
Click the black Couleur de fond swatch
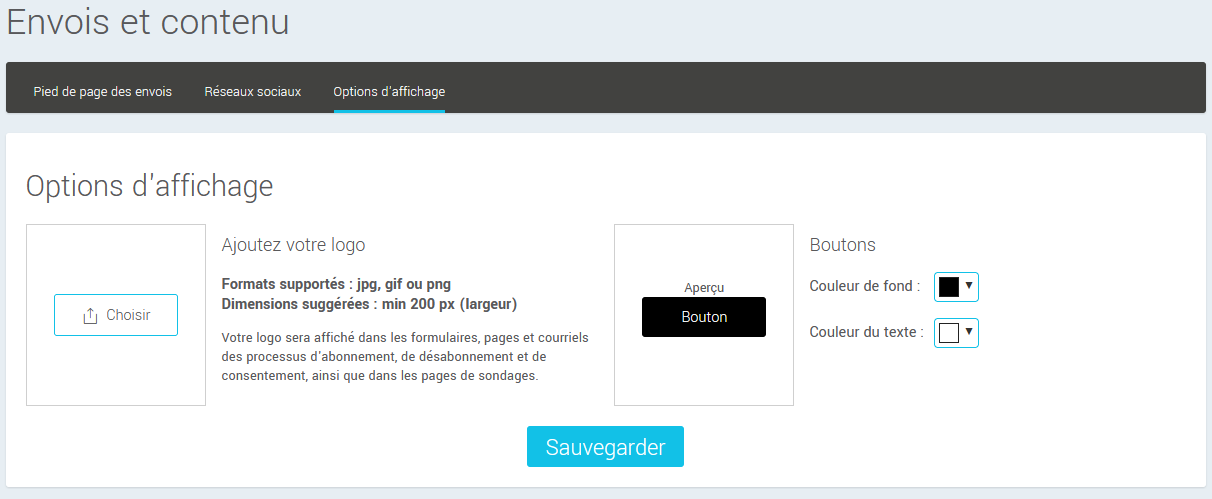pos(949,287)
